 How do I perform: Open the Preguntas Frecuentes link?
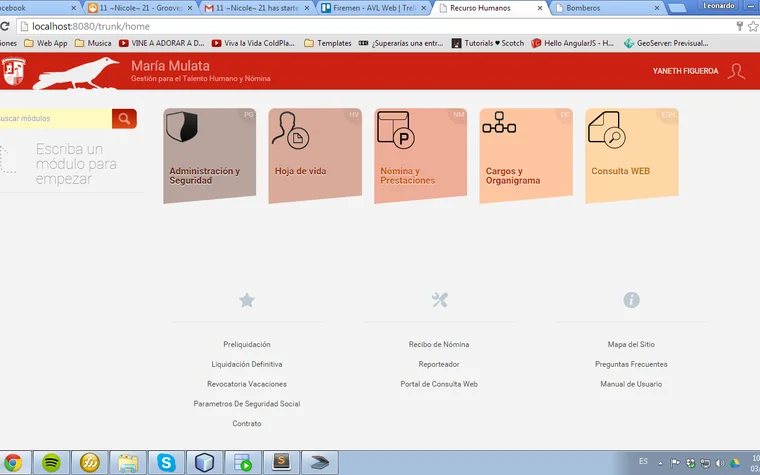point(631,364)
